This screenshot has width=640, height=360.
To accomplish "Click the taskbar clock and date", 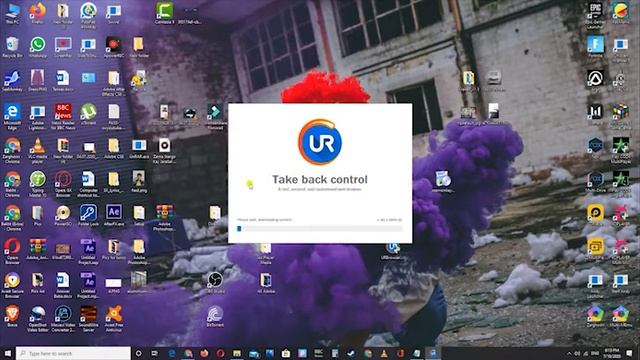I will coord(612,353).
